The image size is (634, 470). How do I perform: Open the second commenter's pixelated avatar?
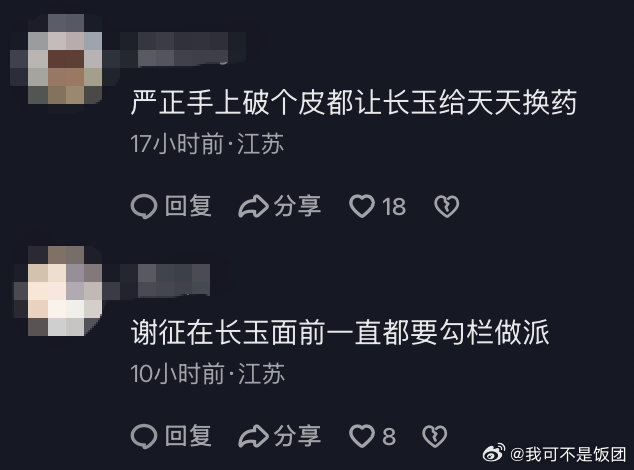click(x=65, y=290)
